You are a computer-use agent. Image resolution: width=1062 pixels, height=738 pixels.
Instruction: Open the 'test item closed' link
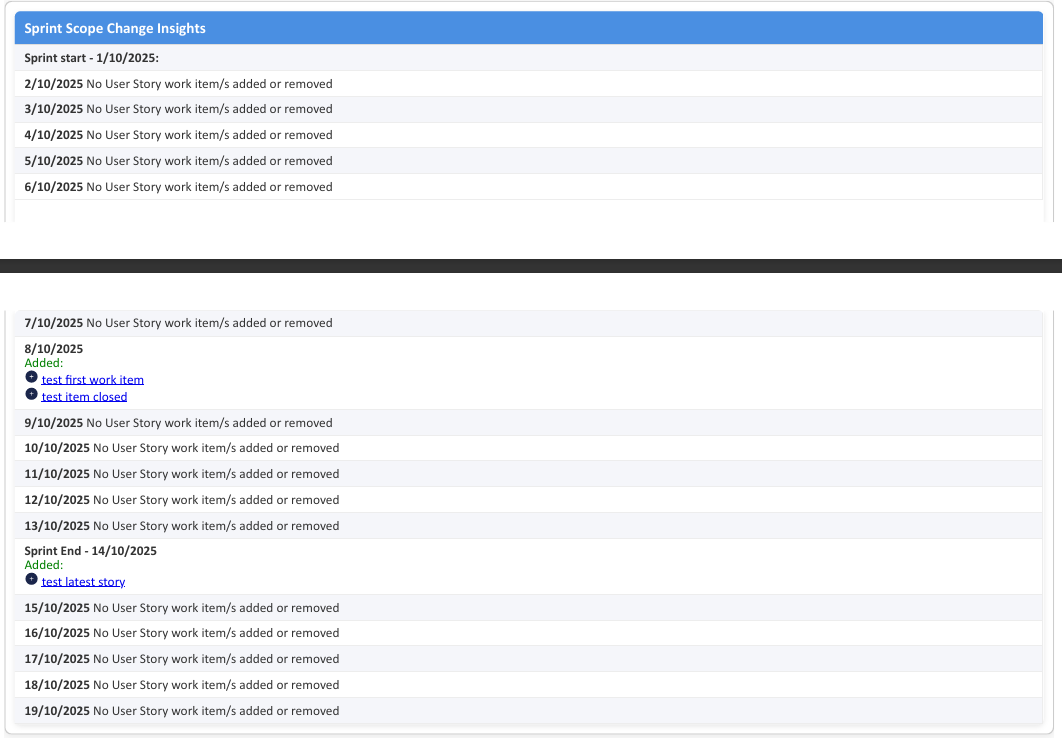pyautogui.click(x=84, y=397)
